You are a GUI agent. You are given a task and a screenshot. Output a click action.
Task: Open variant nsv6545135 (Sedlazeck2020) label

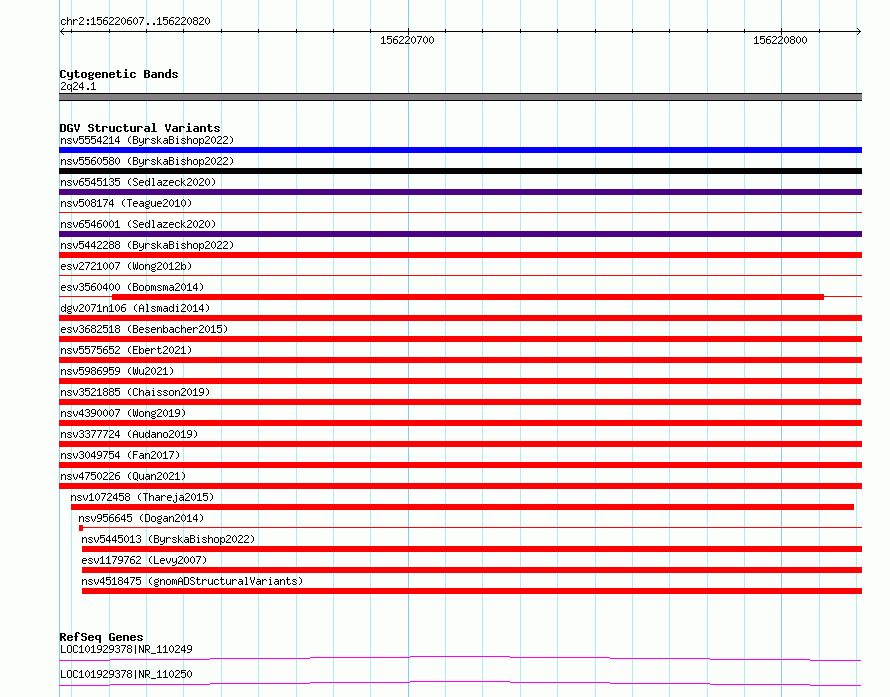(x=138, y=182)
